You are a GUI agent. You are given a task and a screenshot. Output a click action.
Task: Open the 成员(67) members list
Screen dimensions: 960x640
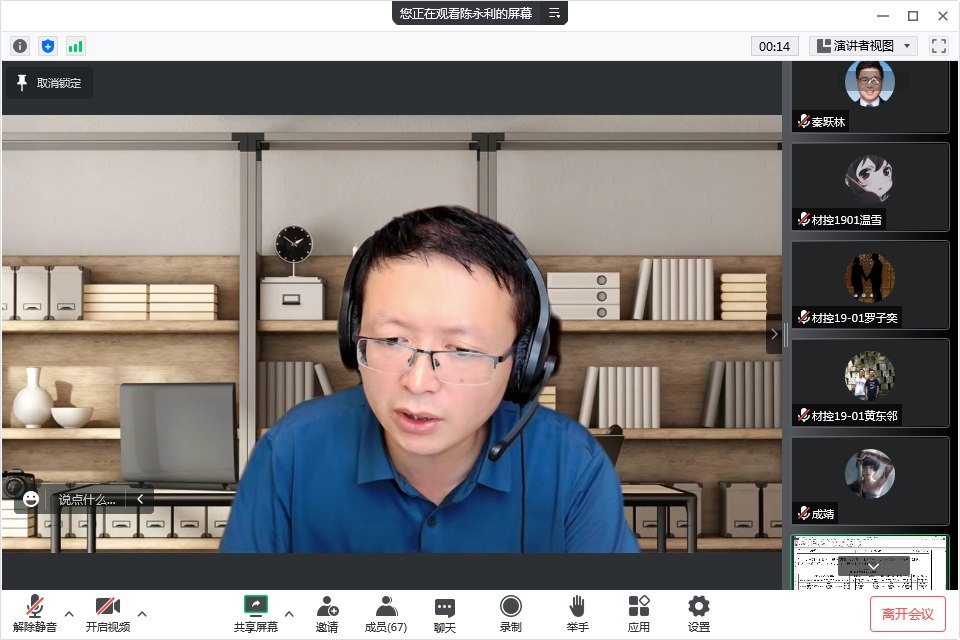tap(385, 613)
